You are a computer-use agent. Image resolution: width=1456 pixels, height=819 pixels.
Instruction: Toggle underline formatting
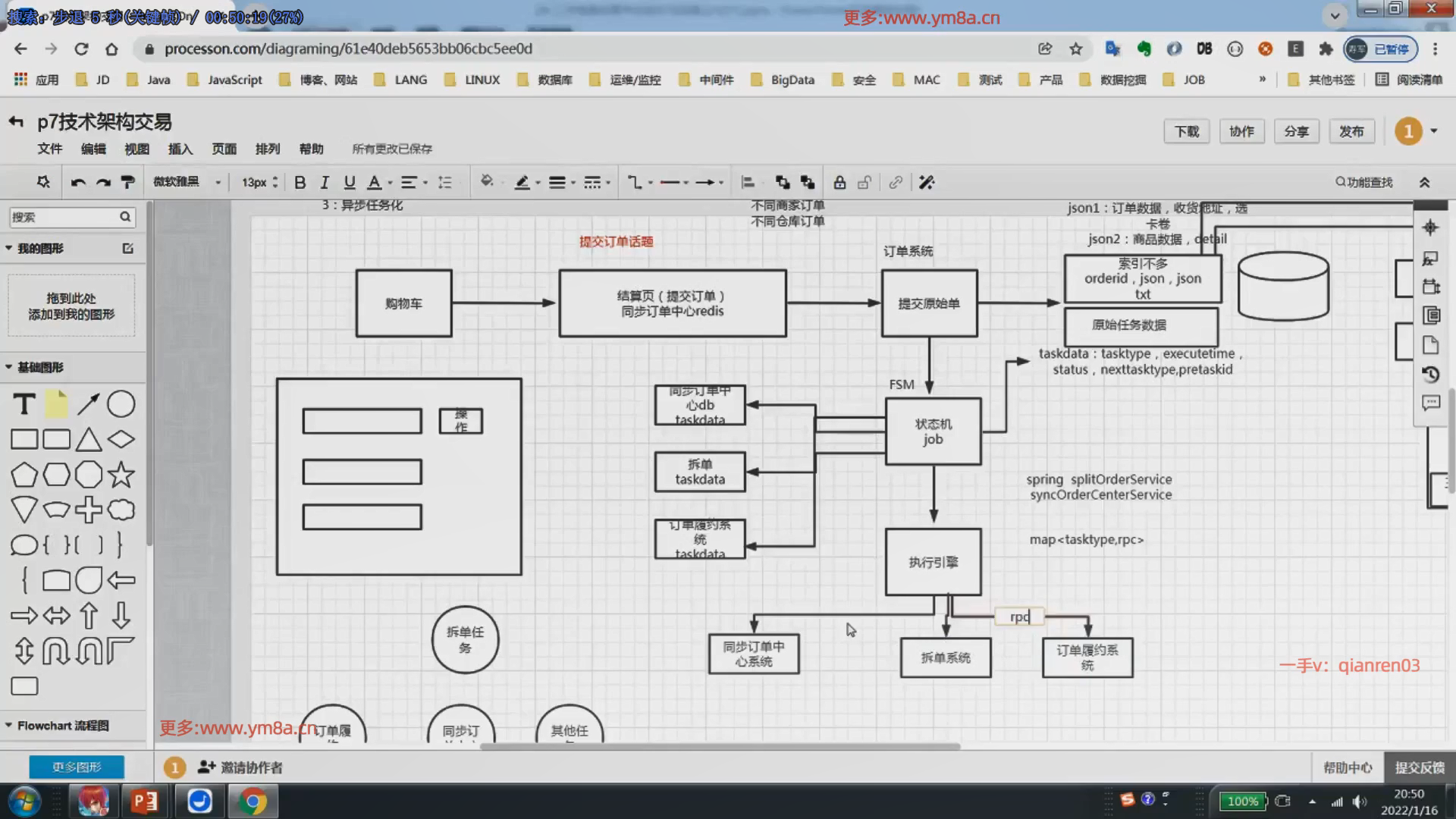click(350, 183)
